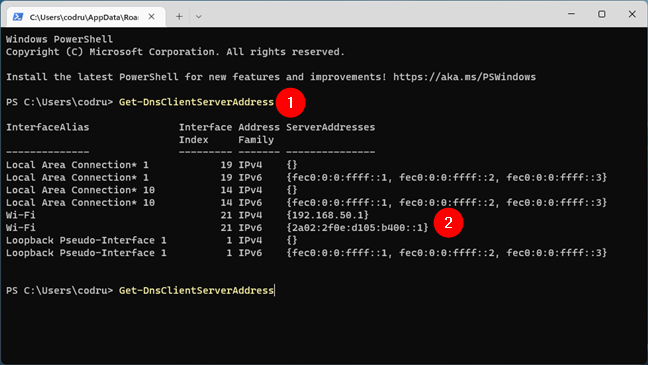Image resolution: width=648 pixels, height=365 pixels.
Task: Click IPv4 family in Wi-Fi row
Action: (x=250, y=215)
